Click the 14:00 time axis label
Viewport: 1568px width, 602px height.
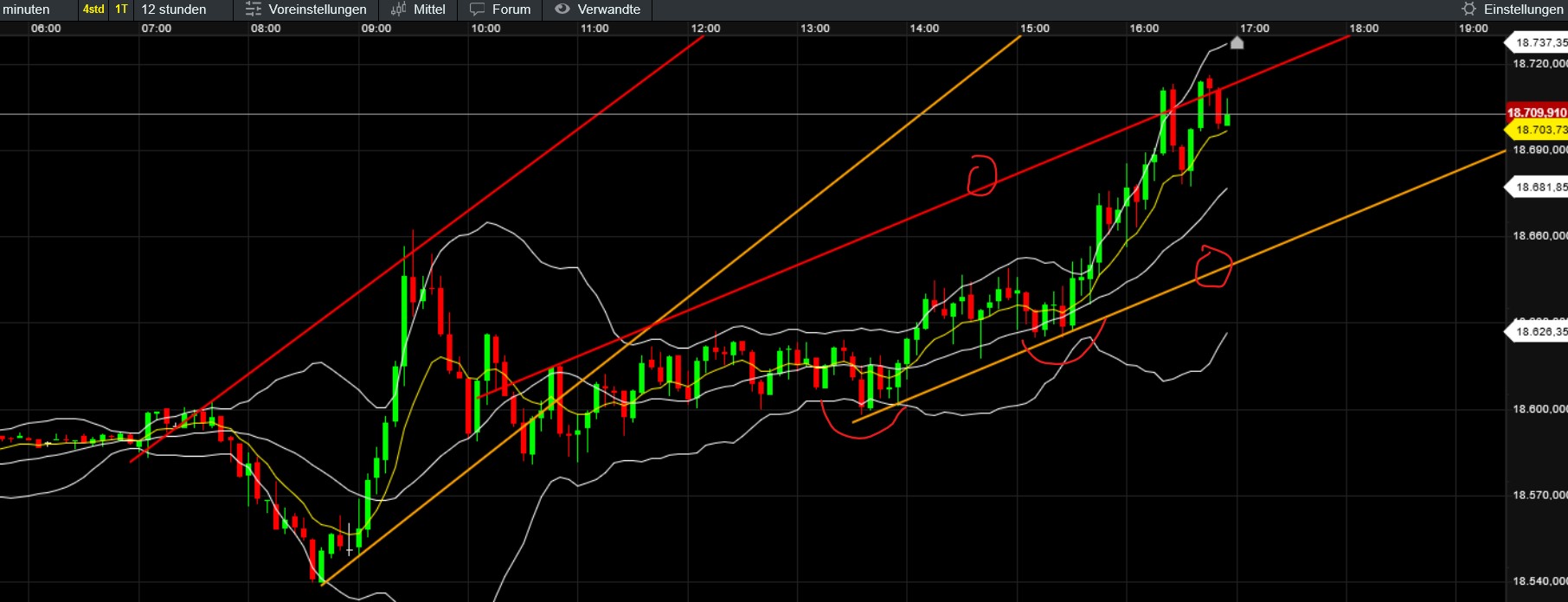click(x=924, y=29)
